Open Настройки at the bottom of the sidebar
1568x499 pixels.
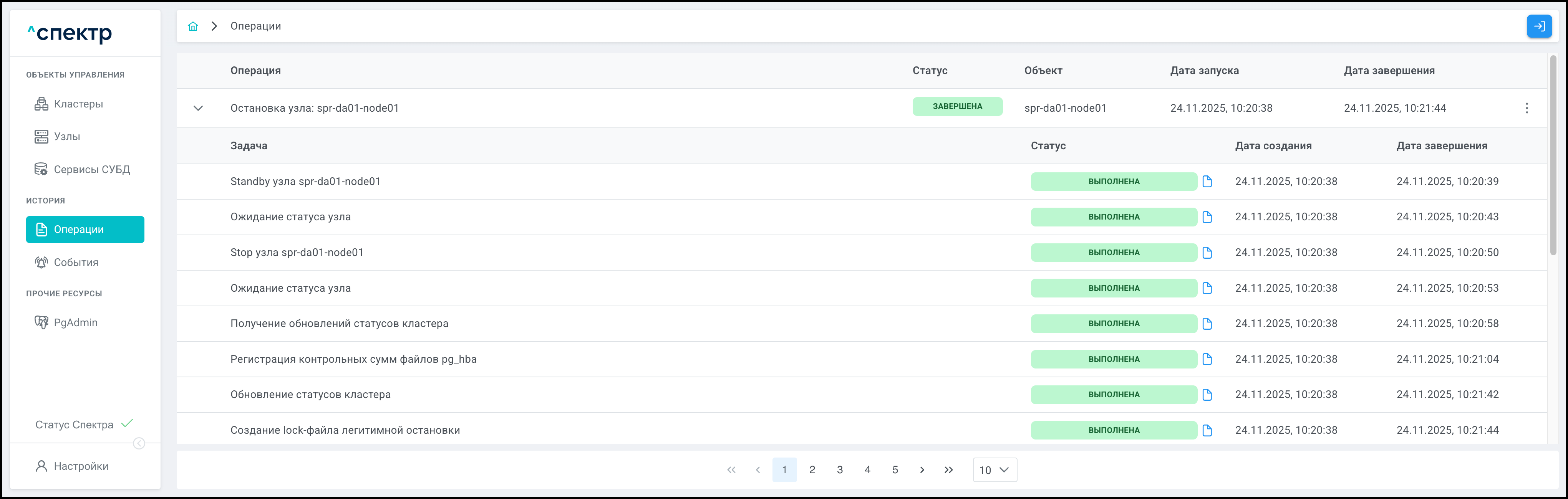coord(80,466)
